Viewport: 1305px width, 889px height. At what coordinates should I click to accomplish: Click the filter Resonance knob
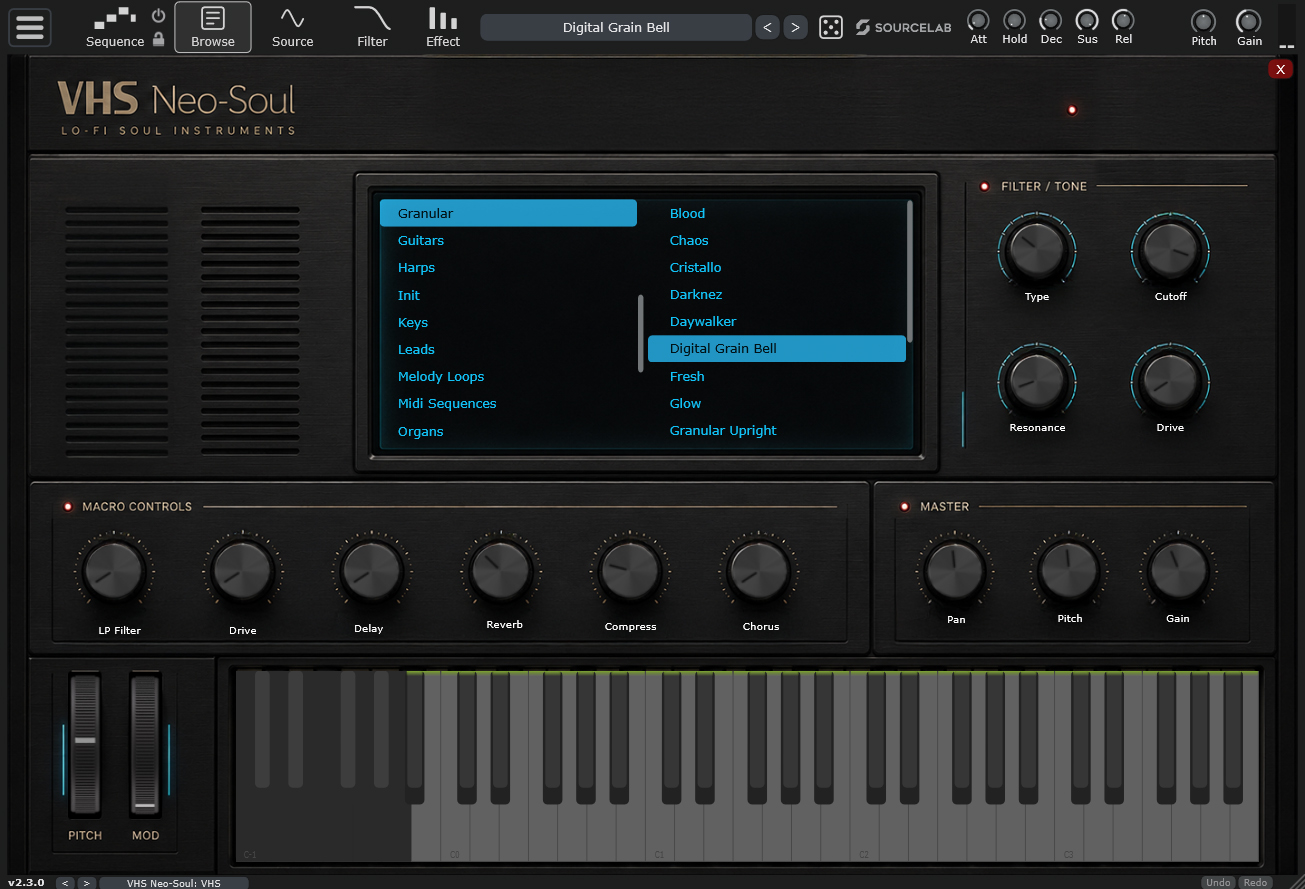[1036, 381]
